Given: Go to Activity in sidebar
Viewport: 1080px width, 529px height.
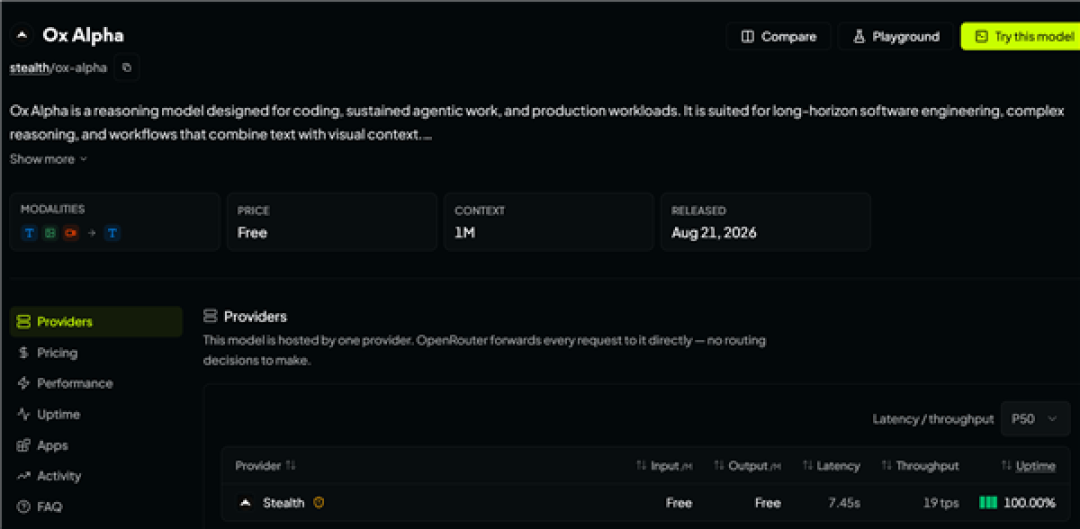Looking at the screenshot, I should point(96,475).
